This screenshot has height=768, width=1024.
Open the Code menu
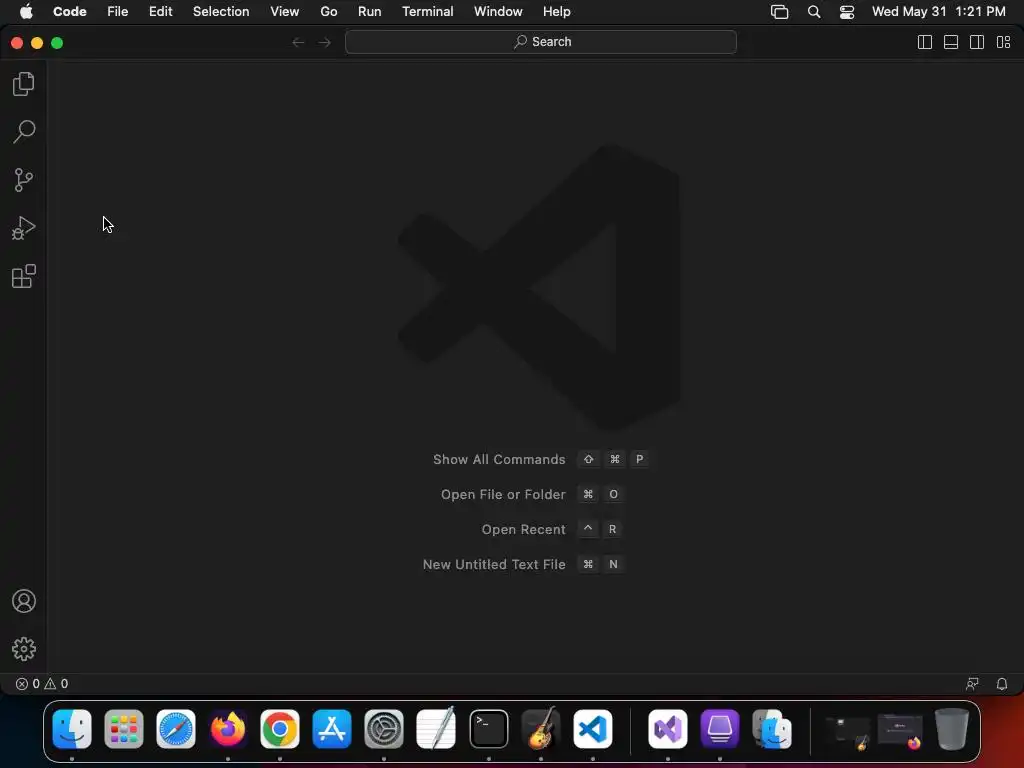pyautogui.click(x=70, y=12)
